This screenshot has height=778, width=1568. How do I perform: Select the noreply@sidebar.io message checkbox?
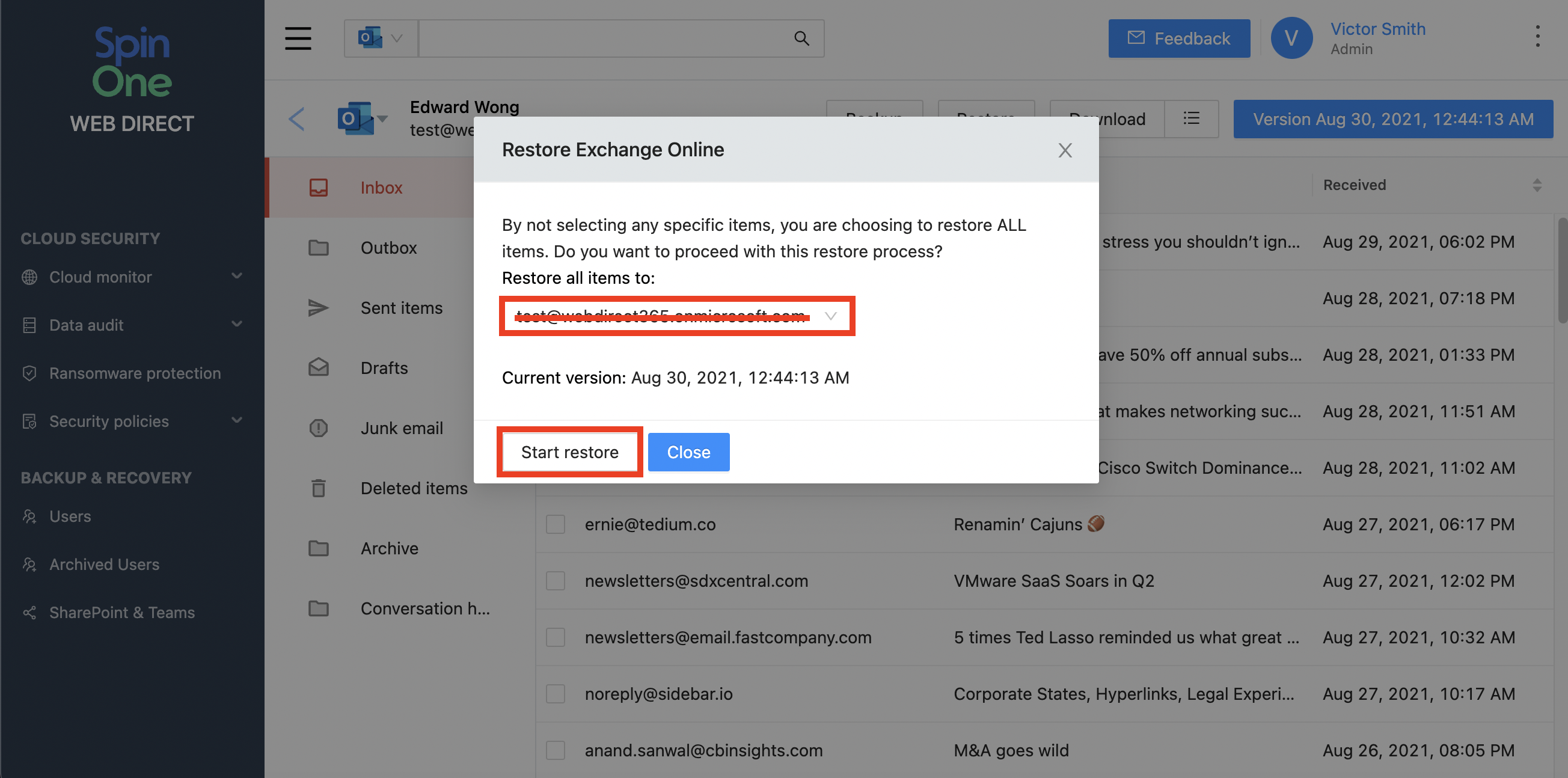tap(555, 694)
